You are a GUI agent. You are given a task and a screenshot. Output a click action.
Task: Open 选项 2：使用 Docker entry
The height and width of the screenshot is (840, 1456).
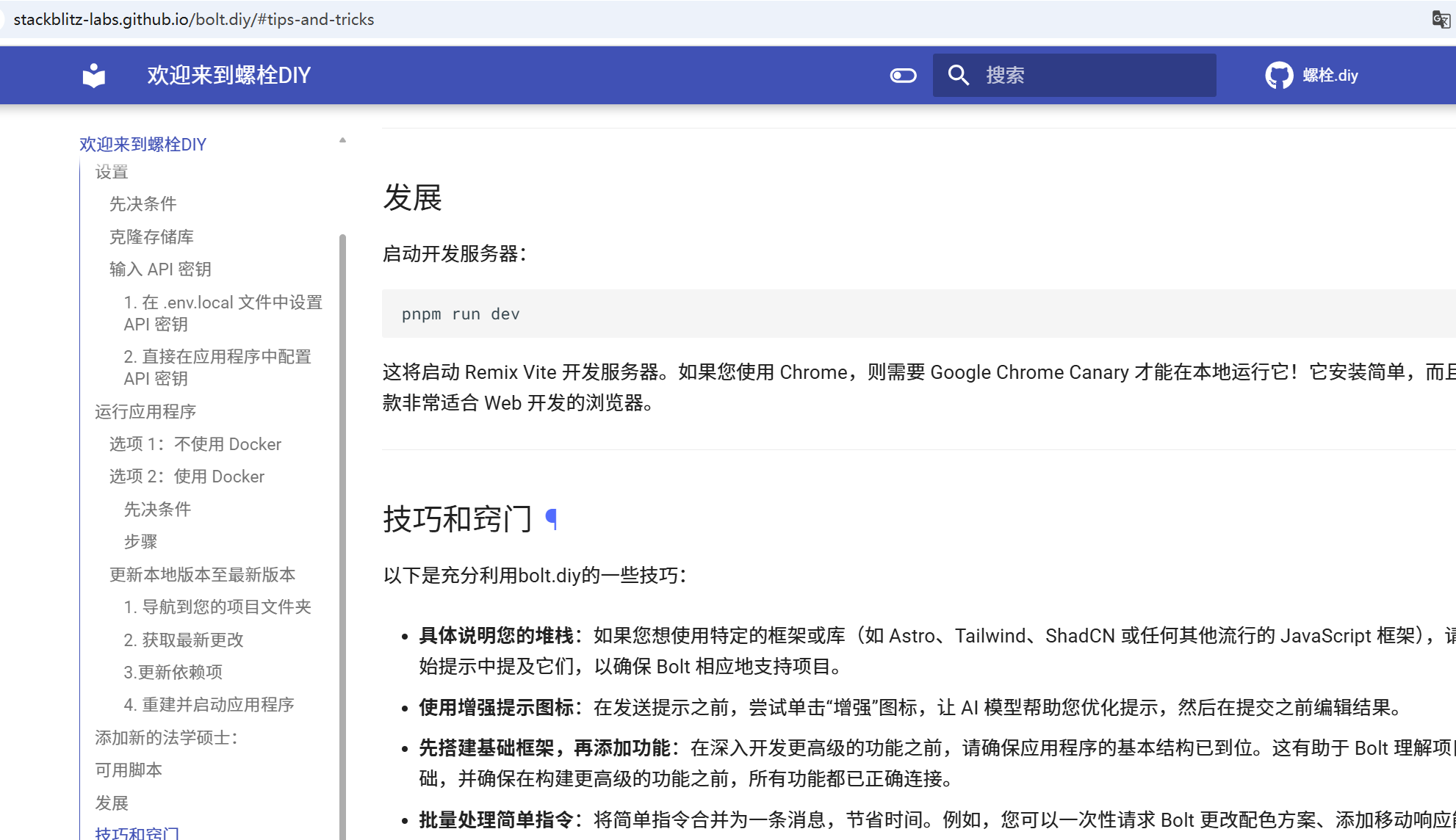pyautogui.click(x=187, y=476)
